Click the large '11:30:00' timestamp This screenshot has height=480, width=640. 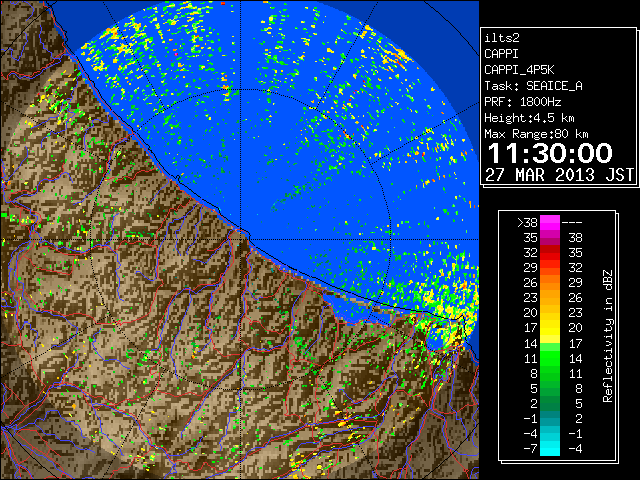click(x=550, y=153)
